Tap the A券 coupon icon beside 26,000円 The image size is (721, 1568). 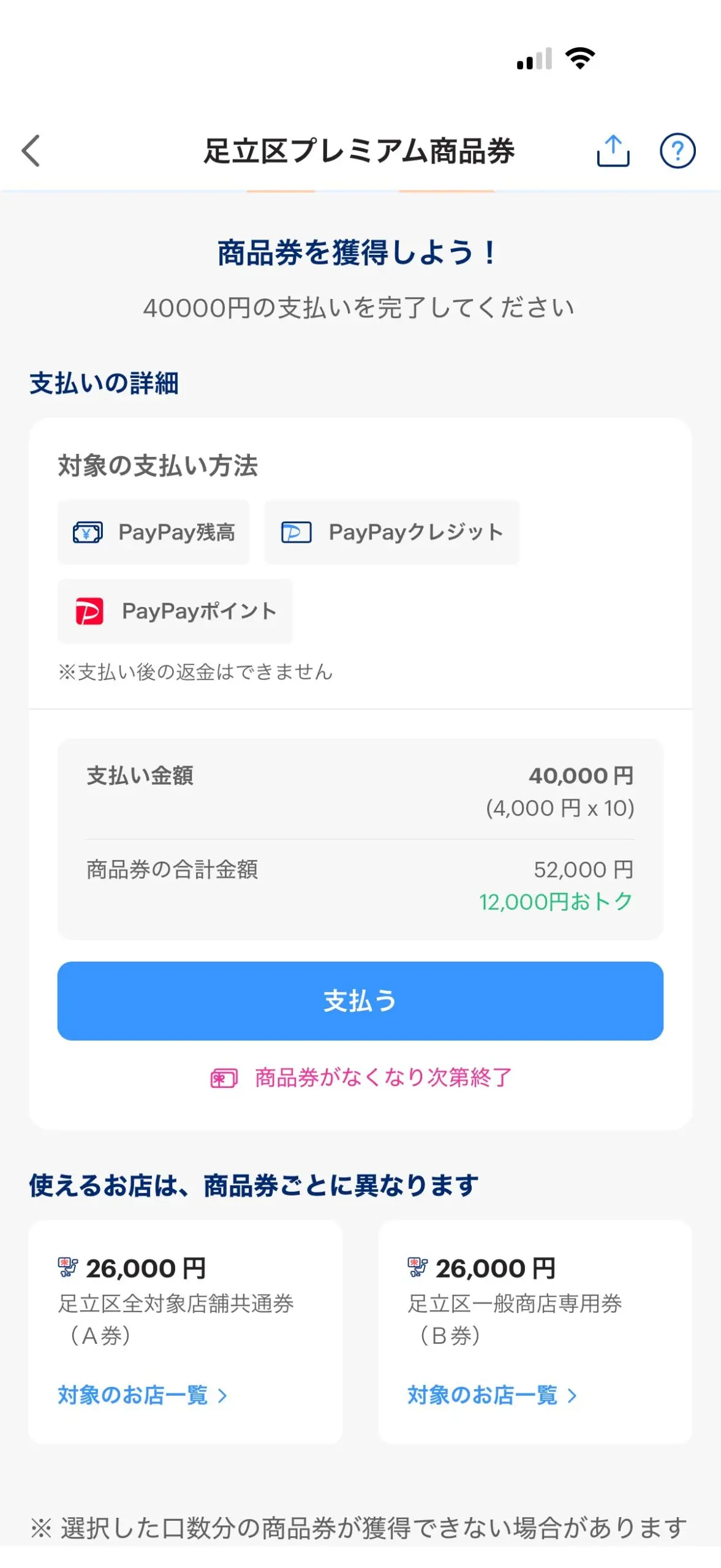(68, 1267)
